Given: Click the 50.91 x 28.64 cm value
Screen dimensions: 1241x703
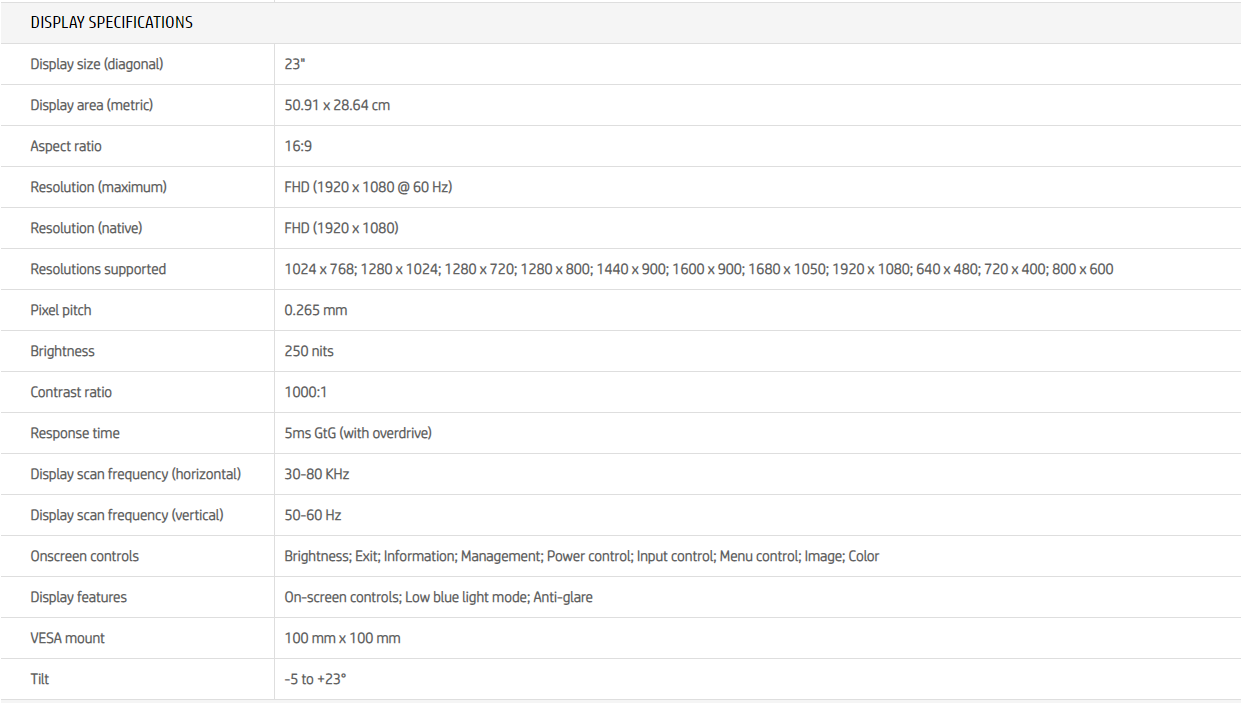Looking at the screenshot, I should tap(337, 105).
